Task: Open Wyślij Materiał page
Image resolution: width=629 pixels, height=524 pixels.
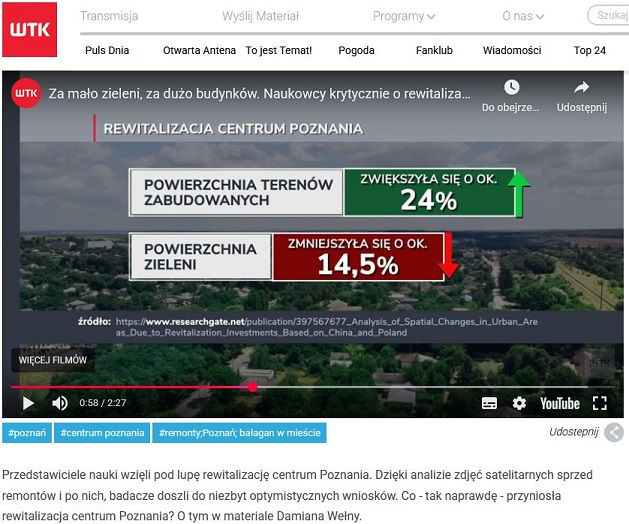Action: tap(261, 16)
